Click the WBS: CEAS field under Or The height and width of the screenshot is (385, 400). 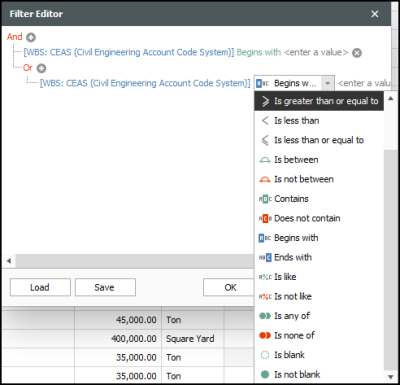(145, 83)
